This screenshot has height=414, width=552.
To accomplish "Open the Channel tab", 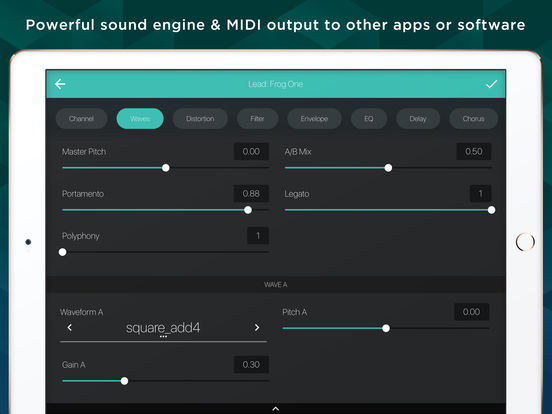I will pos(81,119).
